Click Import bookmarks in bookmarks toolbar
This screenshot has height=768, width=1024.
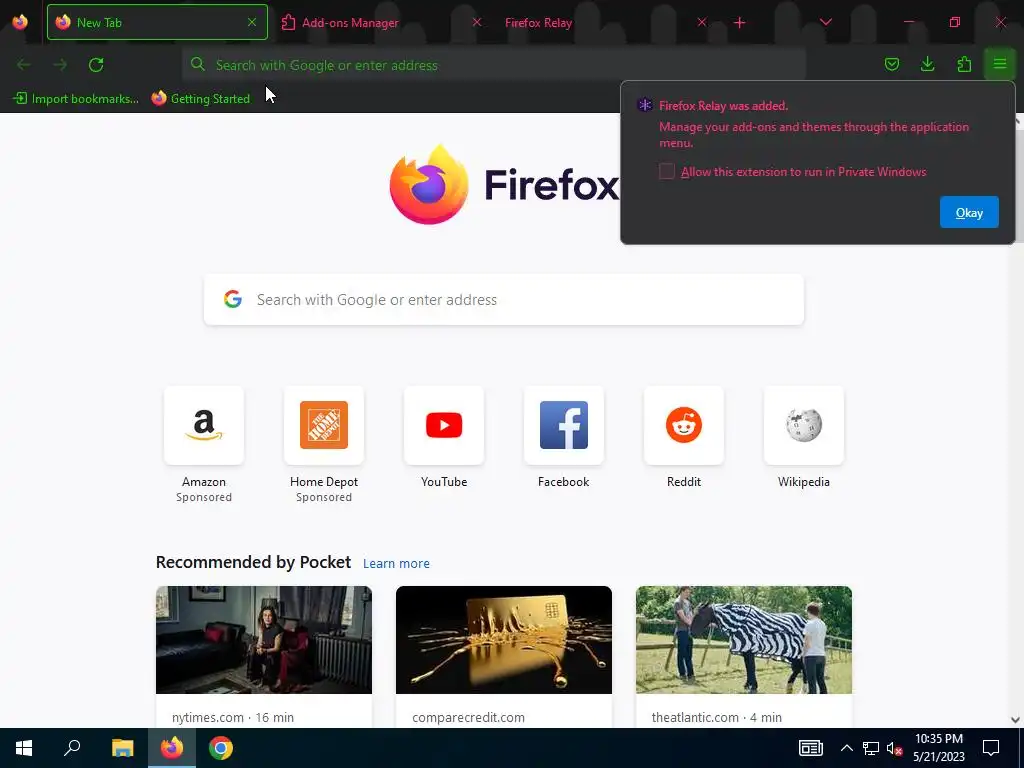(x=76, y=99)
